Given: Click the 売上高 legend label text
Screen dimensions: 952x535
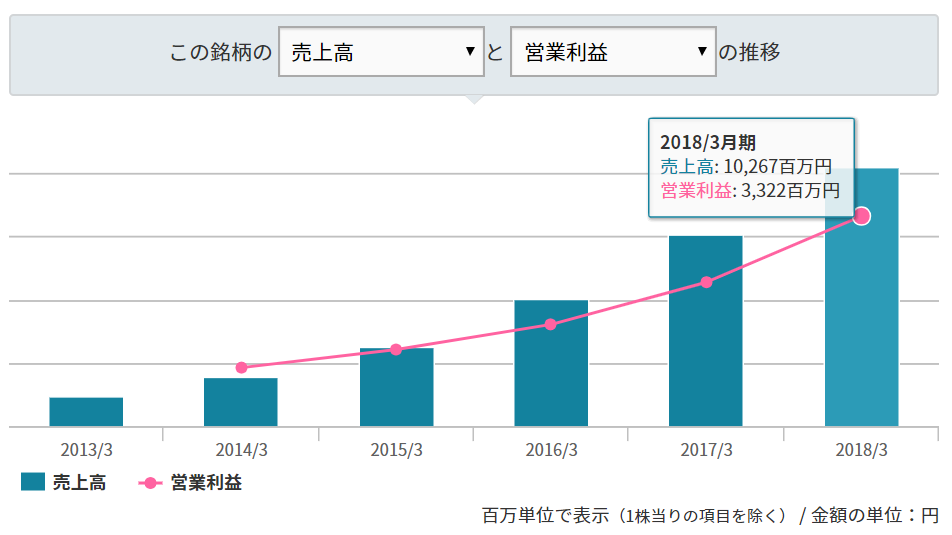Looking at the screenshot, I should coord(80,483).
